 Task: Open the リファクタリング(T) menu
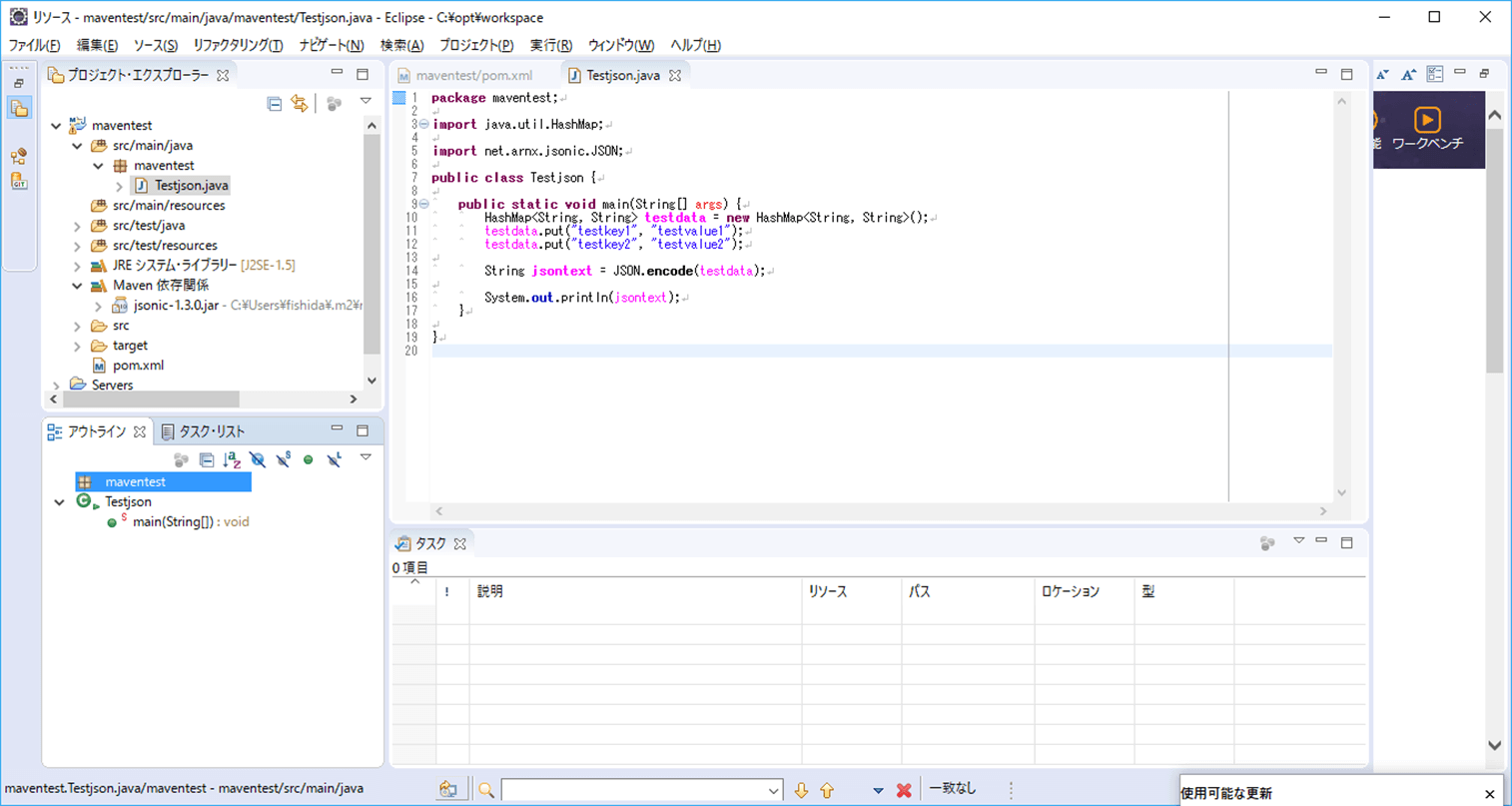click(238, 45)
